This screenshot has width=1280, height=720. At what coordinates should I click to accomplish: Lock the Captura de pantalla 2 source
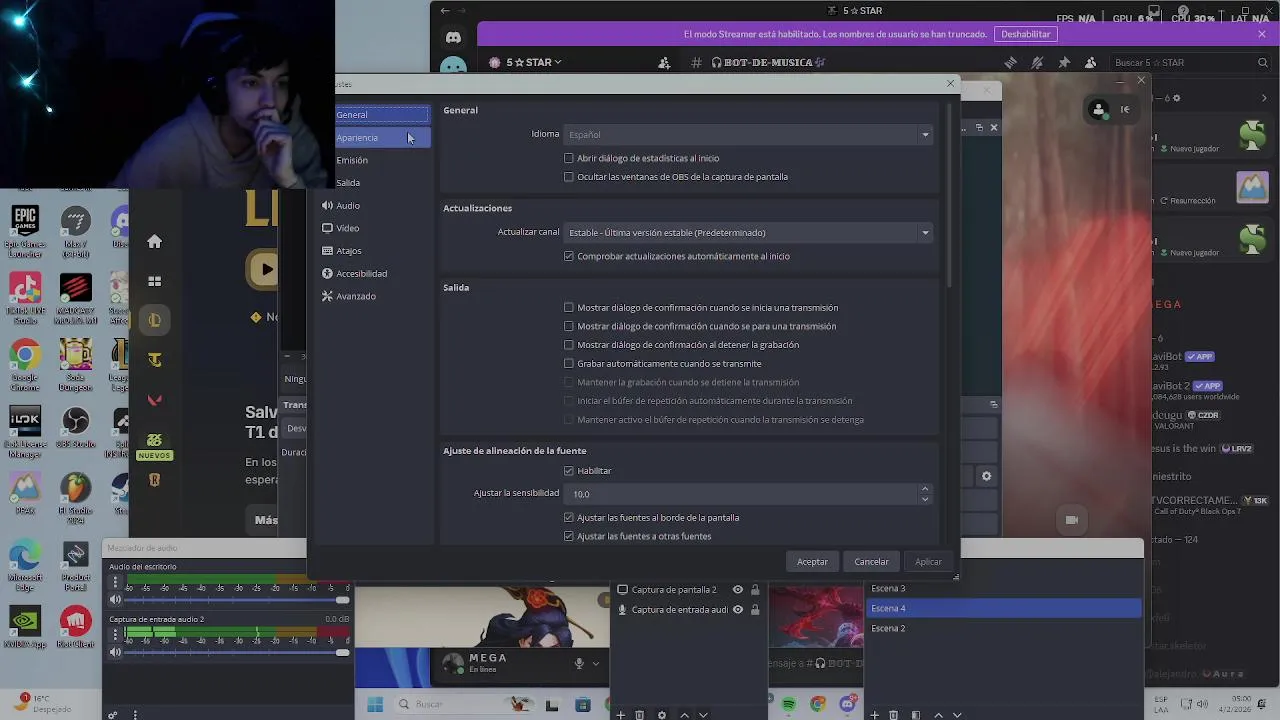click(x=755, y=590)
